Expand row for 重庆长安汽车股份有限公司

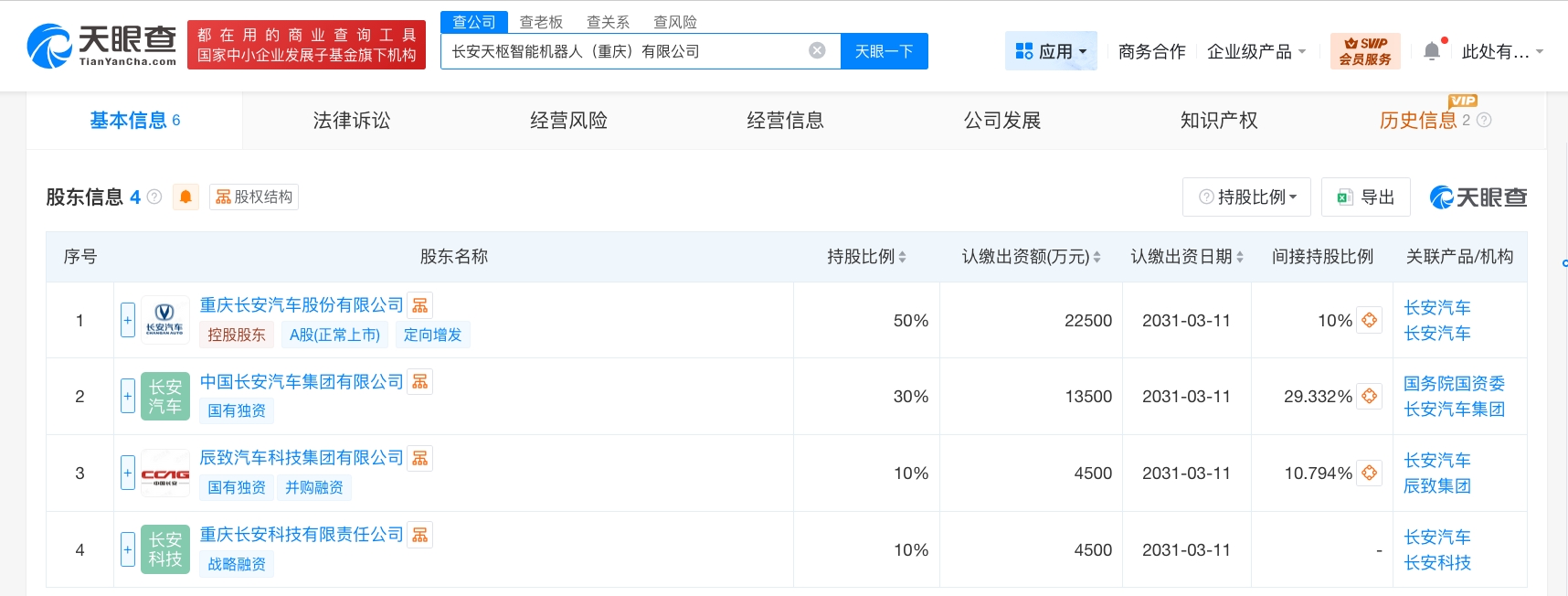[x=128, y=320]
